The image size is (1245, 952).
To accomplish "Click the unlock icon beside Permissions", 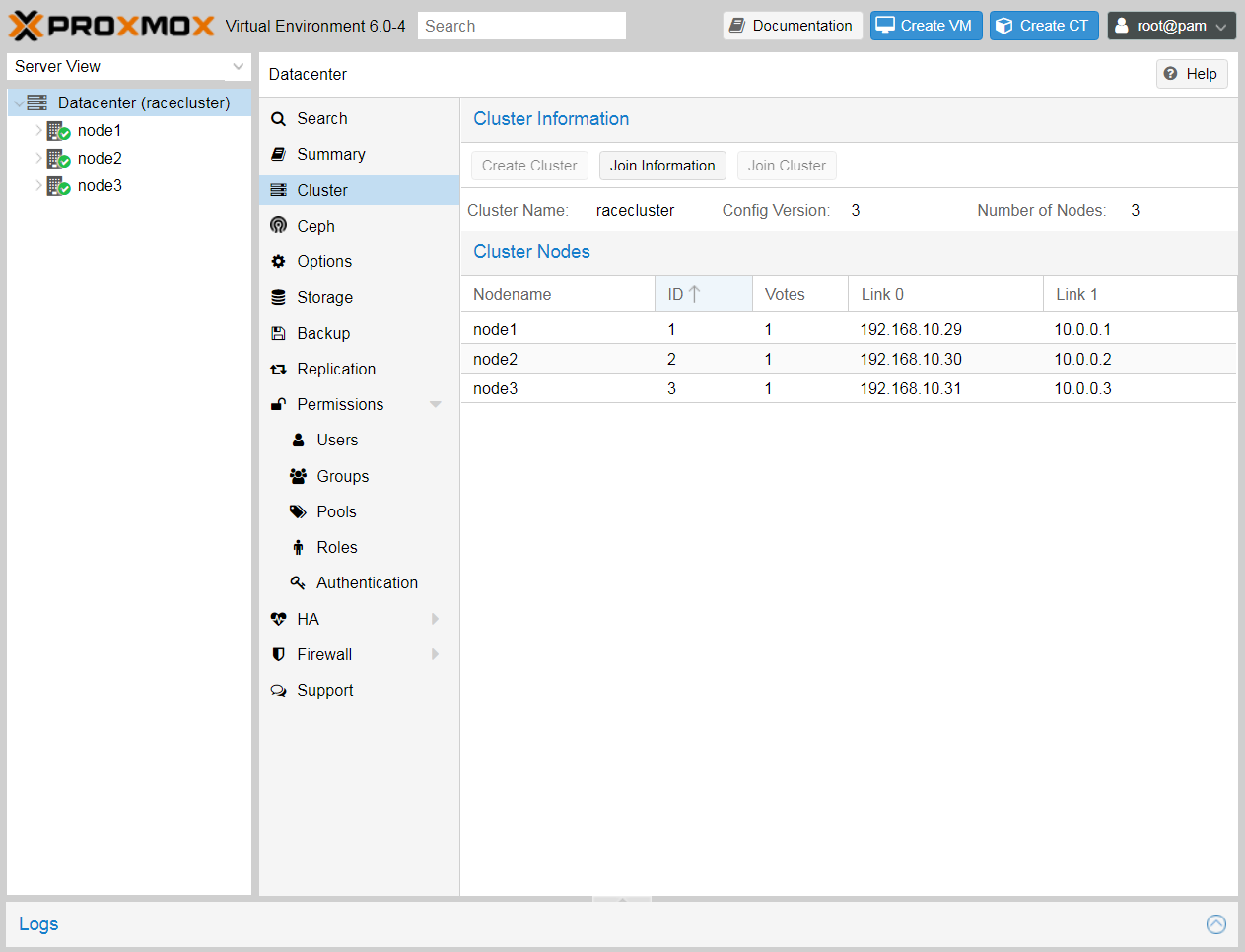I will pos(279,404).
